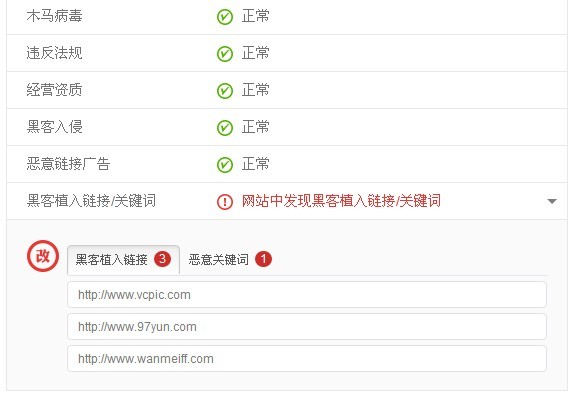Click green check icon beside 木马病毒
The width and height of the screenshot is (587, 416).
225,17
